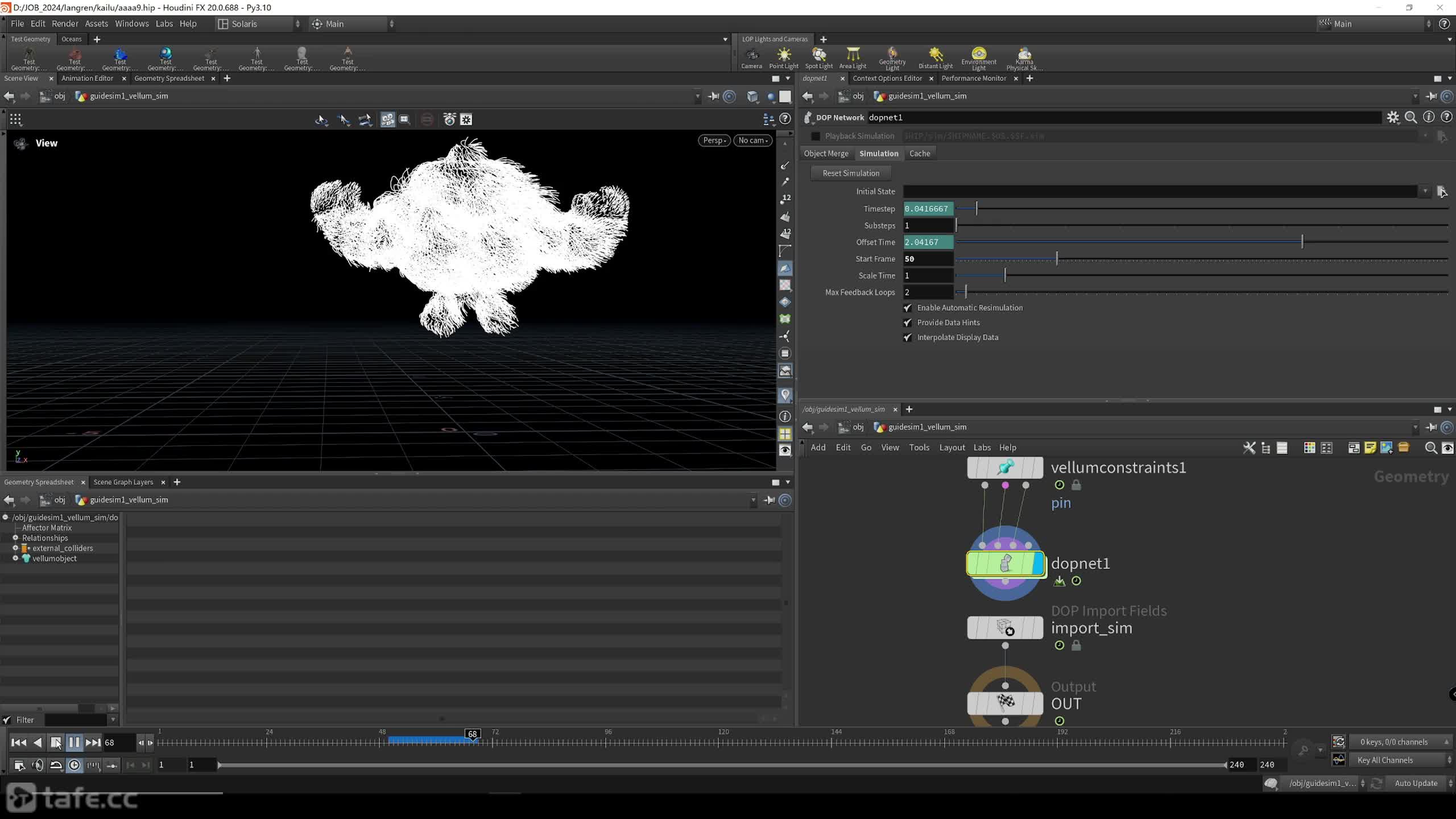Viewport: 1456px width, 819px height.
Task: Toggle Enable Automatic Resimulation checkbox
Action: (x=908, y=308)
